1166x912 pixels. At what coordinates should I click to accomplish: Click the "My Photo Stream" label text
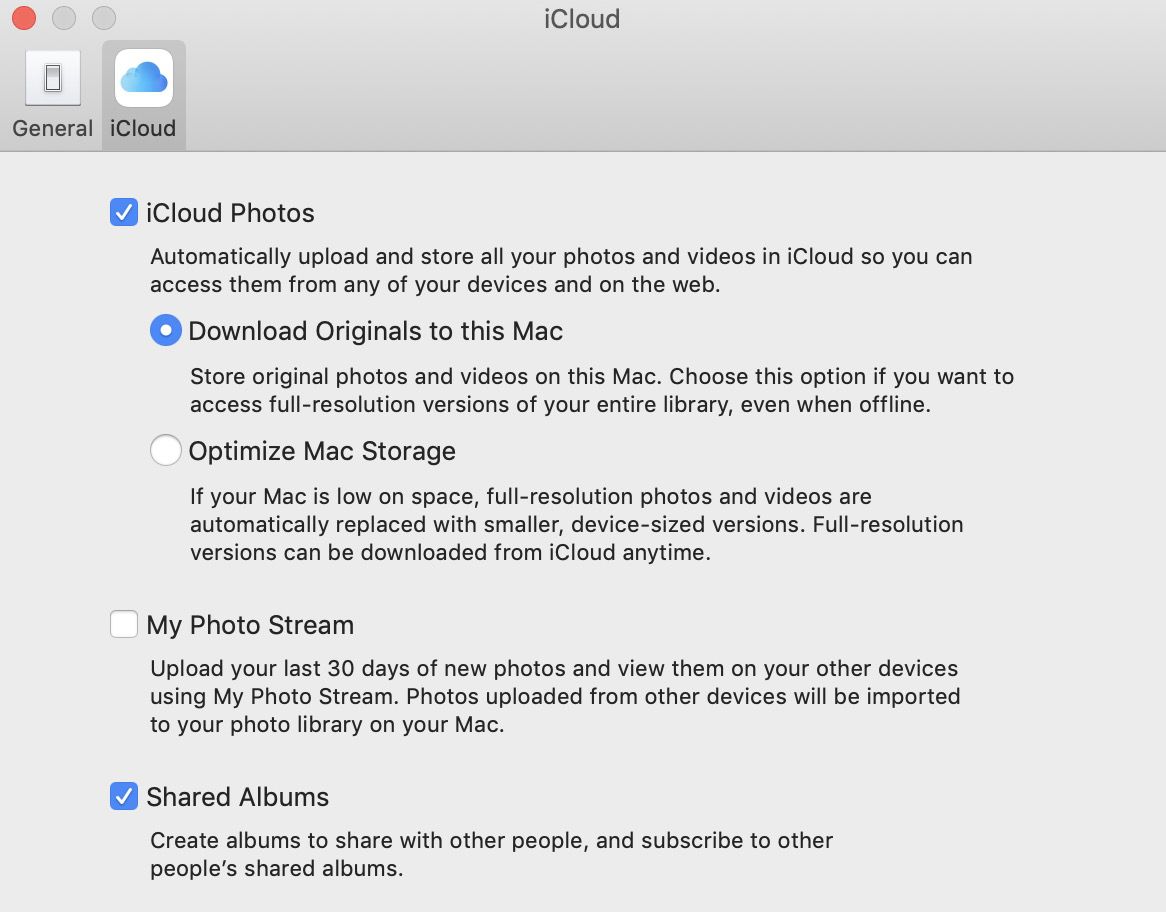coord(250,625)
